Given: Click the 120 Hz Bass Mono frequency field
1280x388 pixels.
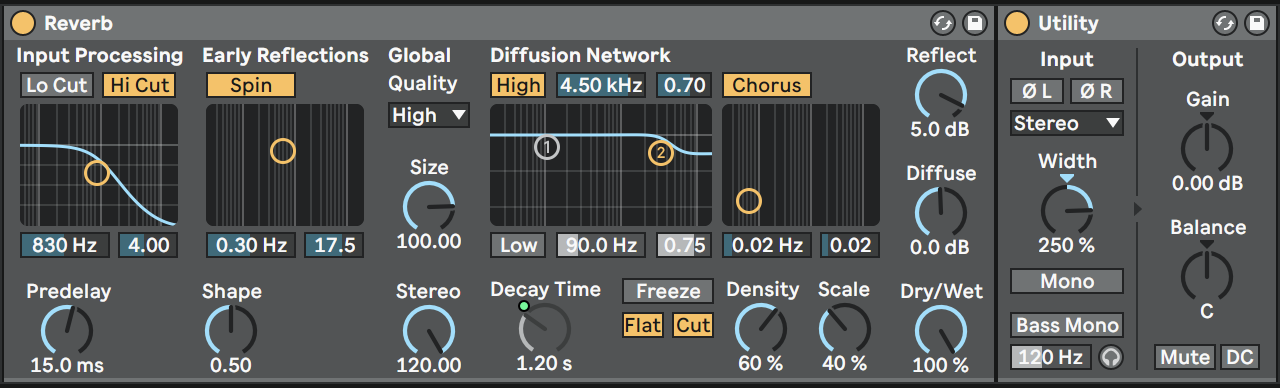Looking at the screenshot, I should point(1050,357).
